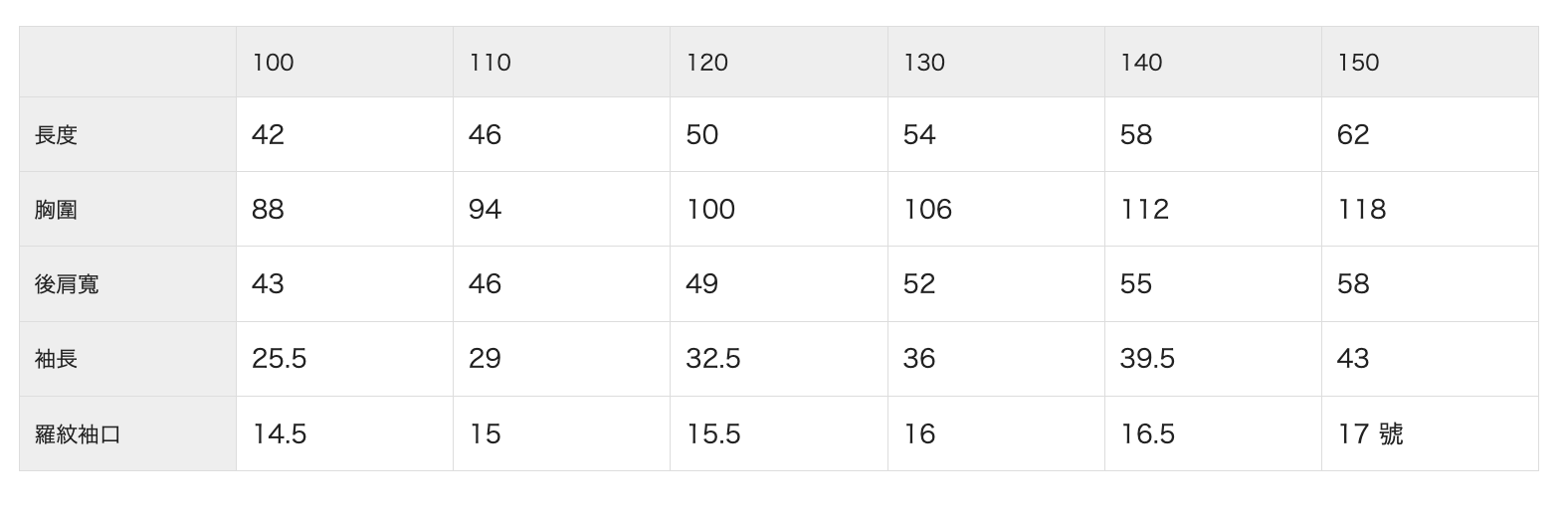1568x513 pixels.
Task: Select the 長度 row label
Action: pos(56,135)
